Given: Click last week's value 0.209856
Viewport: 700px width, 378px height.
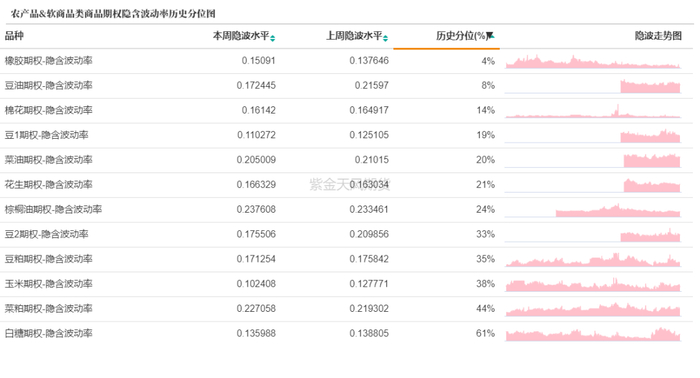Looking at the screenshot, I should point(369,234).
